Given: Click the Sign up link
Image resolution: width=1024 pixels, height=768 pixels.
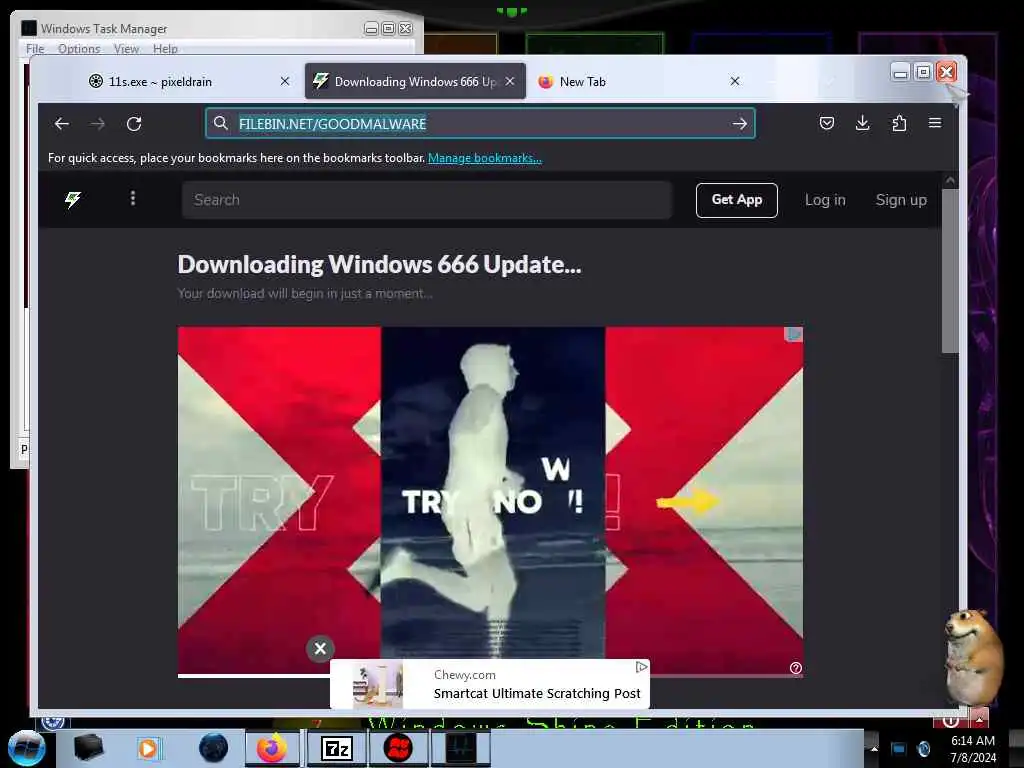Looking at the screenshot, I should coord(901,200).
